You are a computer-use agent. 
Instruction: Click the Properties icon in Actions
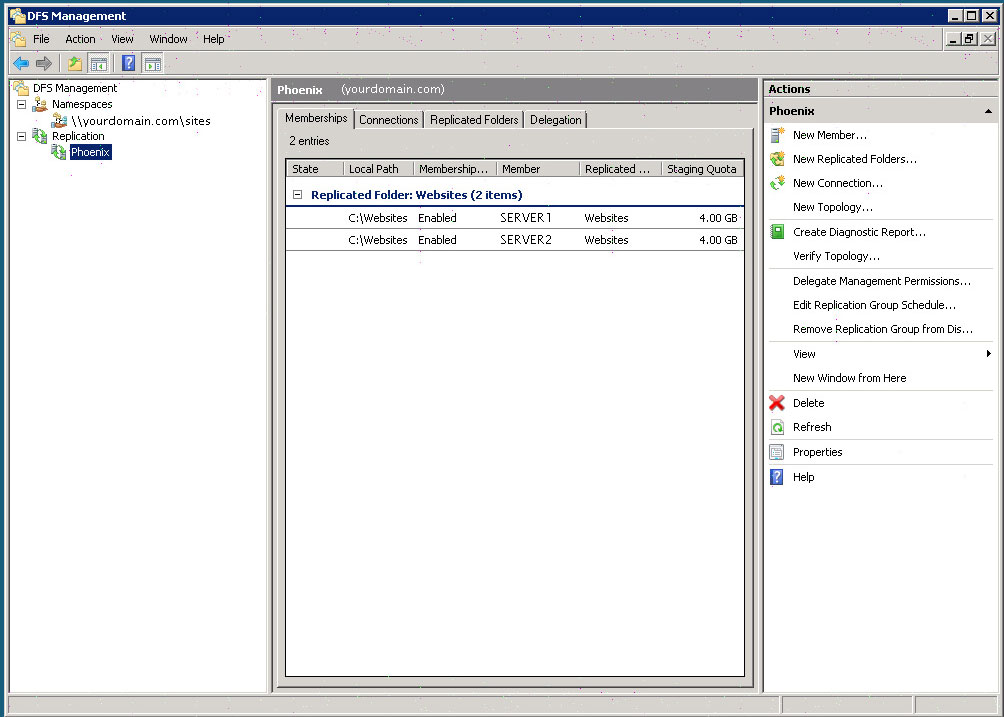pyautogui.click(x=777, y=452)
